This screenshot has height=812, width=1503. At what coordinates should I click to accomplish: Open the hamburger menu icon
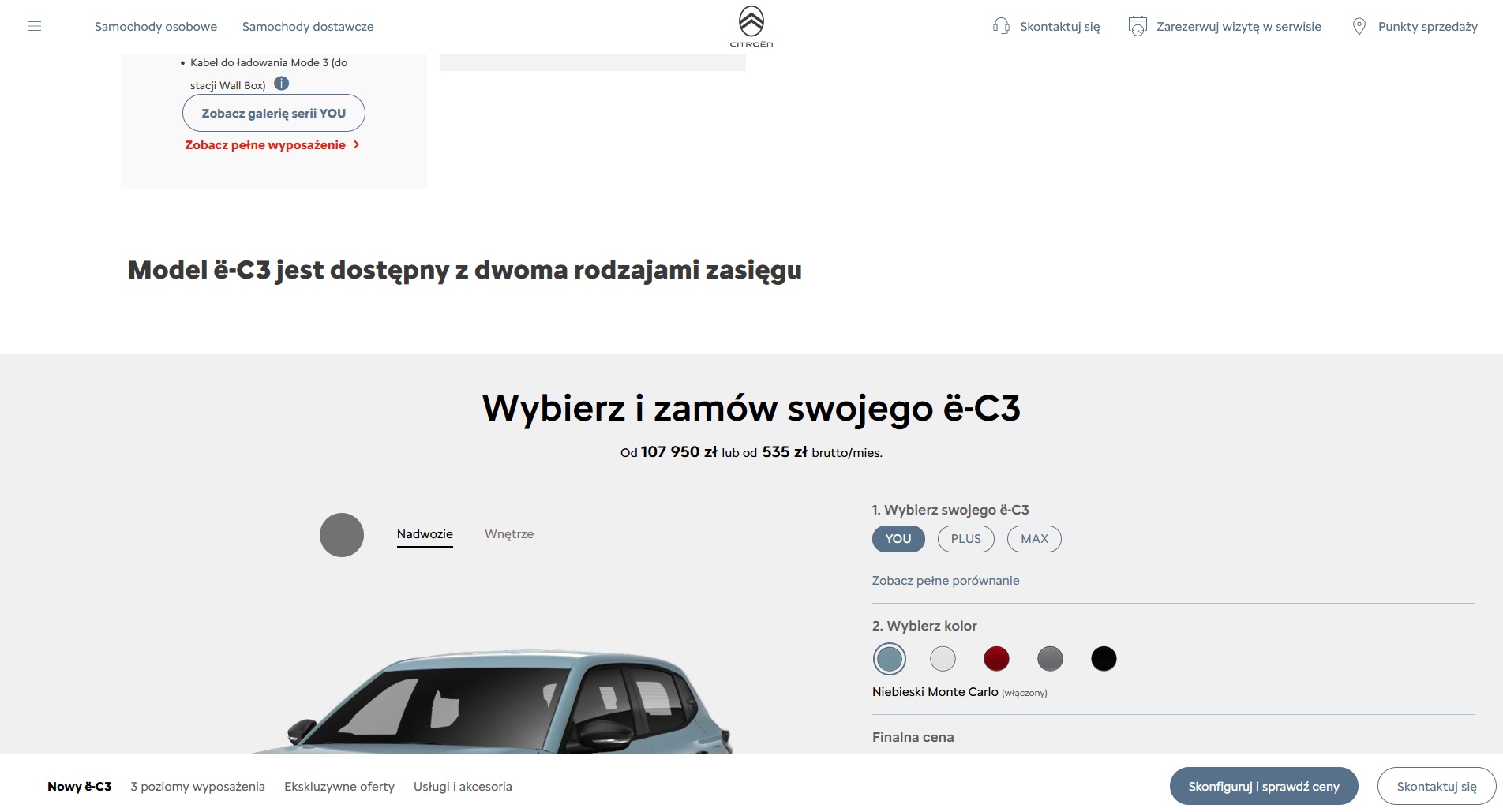click(35, 26)
